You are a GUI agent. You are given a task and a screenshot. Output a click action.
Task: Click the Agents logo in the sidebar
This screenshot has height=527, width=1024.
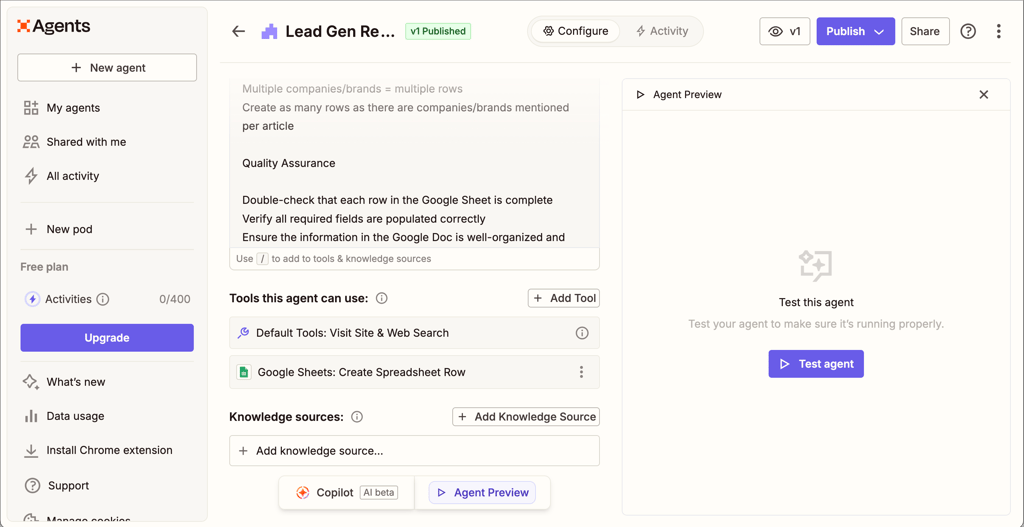(x=54, y=26)
